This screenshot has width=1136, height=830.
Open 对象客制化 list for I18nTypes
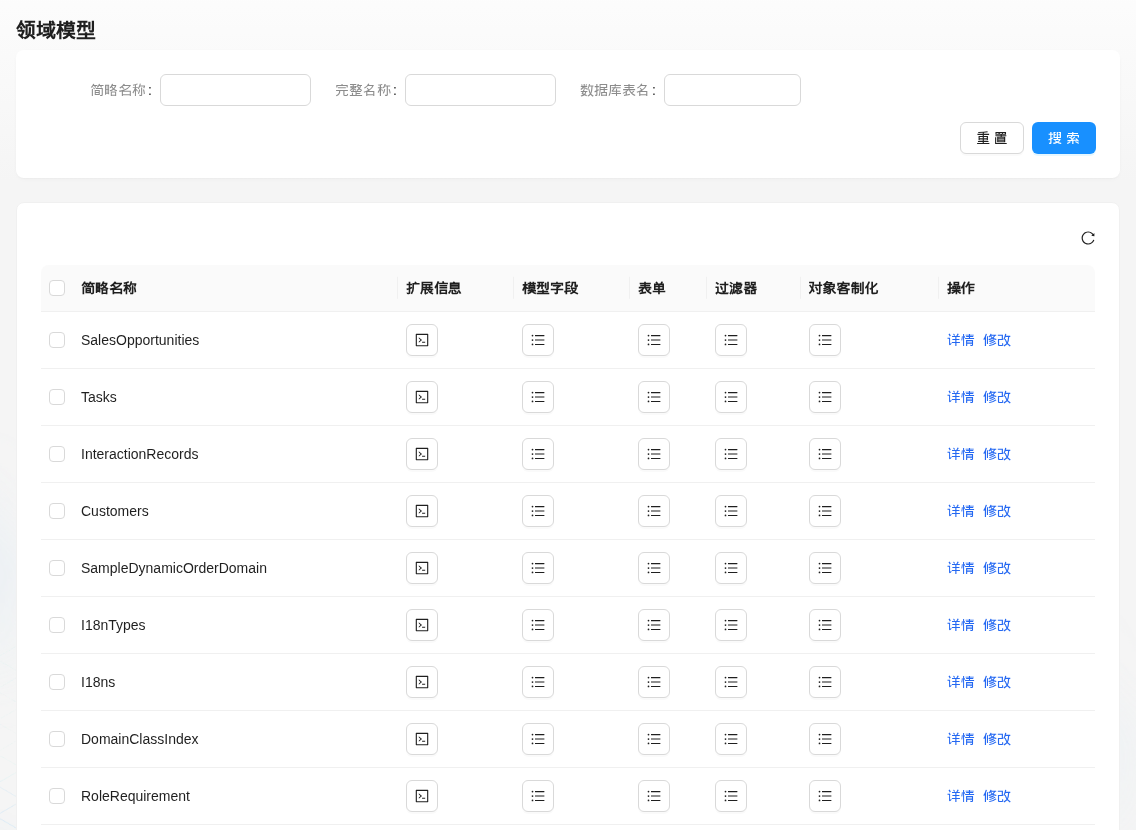(824, 625)
